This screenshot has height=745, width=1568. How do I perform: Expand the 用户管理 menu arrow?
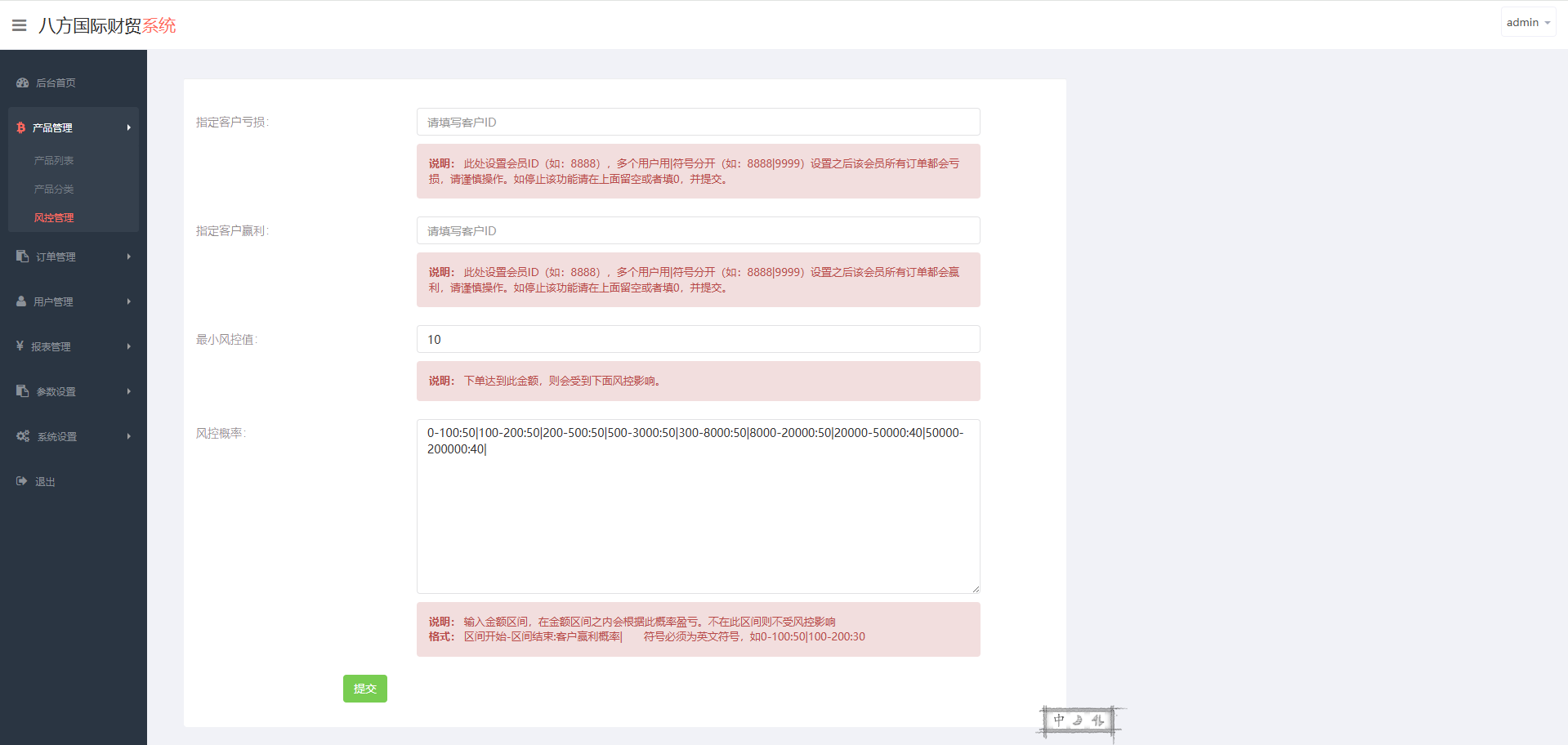(x=129, y=301)
